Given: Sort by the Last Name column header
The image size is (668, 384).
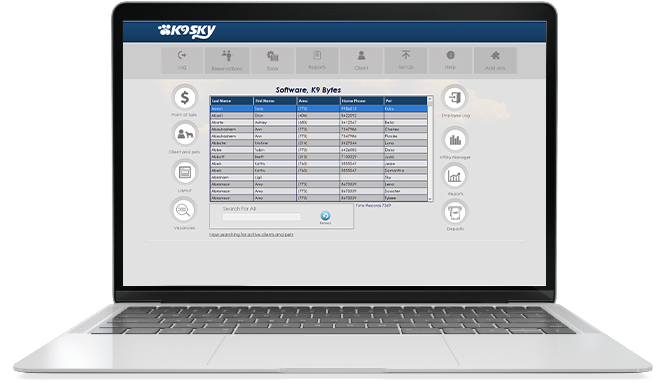Looking at the screenshot, I should (232, 101).
